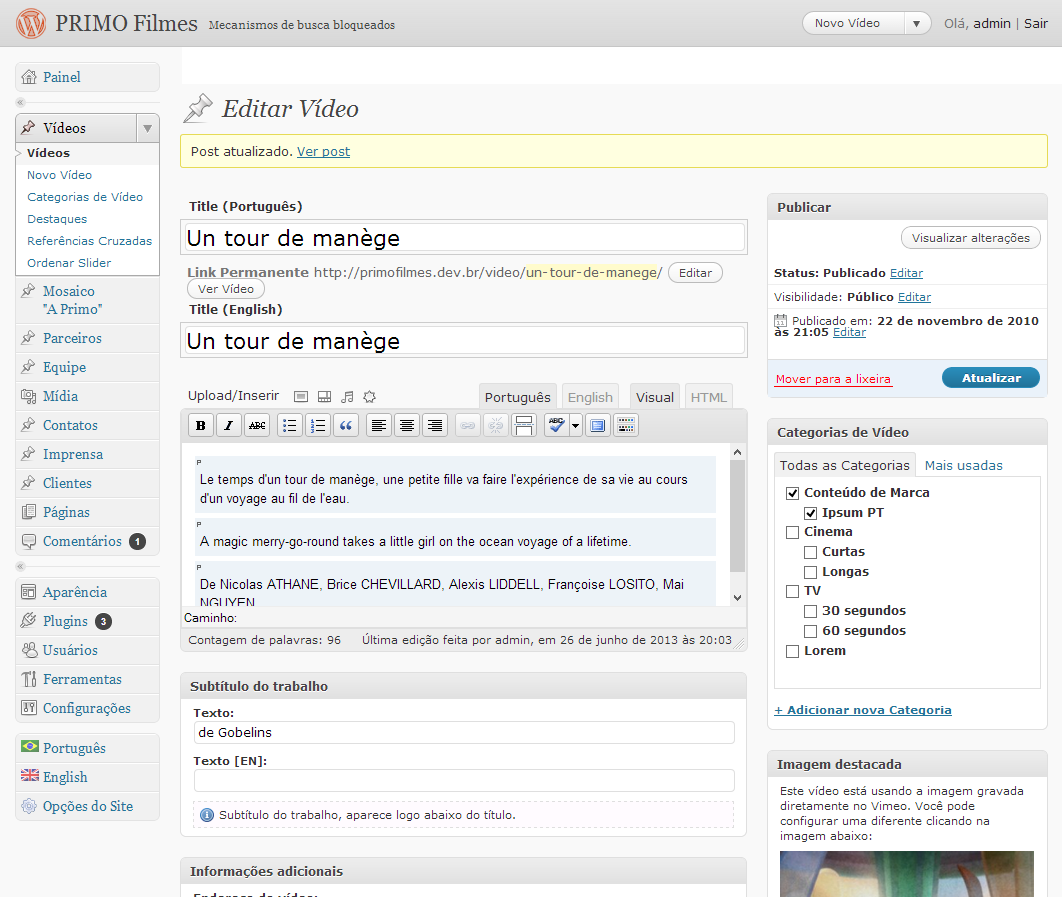Click the Mover para a lixeira link
The width and height of the screenshot is (1062, 897).
[833, 379]
